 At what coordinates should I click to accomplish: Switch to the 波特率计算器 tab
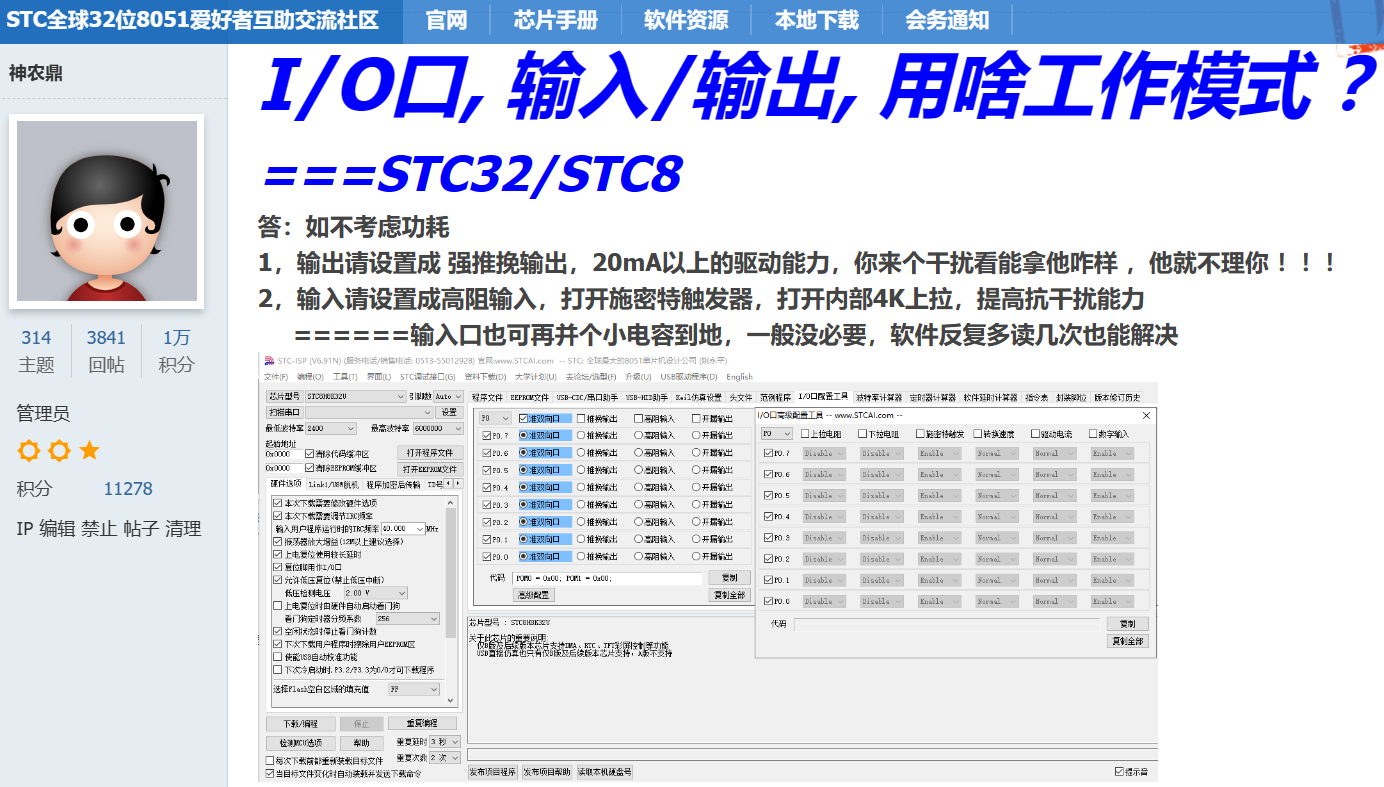(x=880, y=397)
